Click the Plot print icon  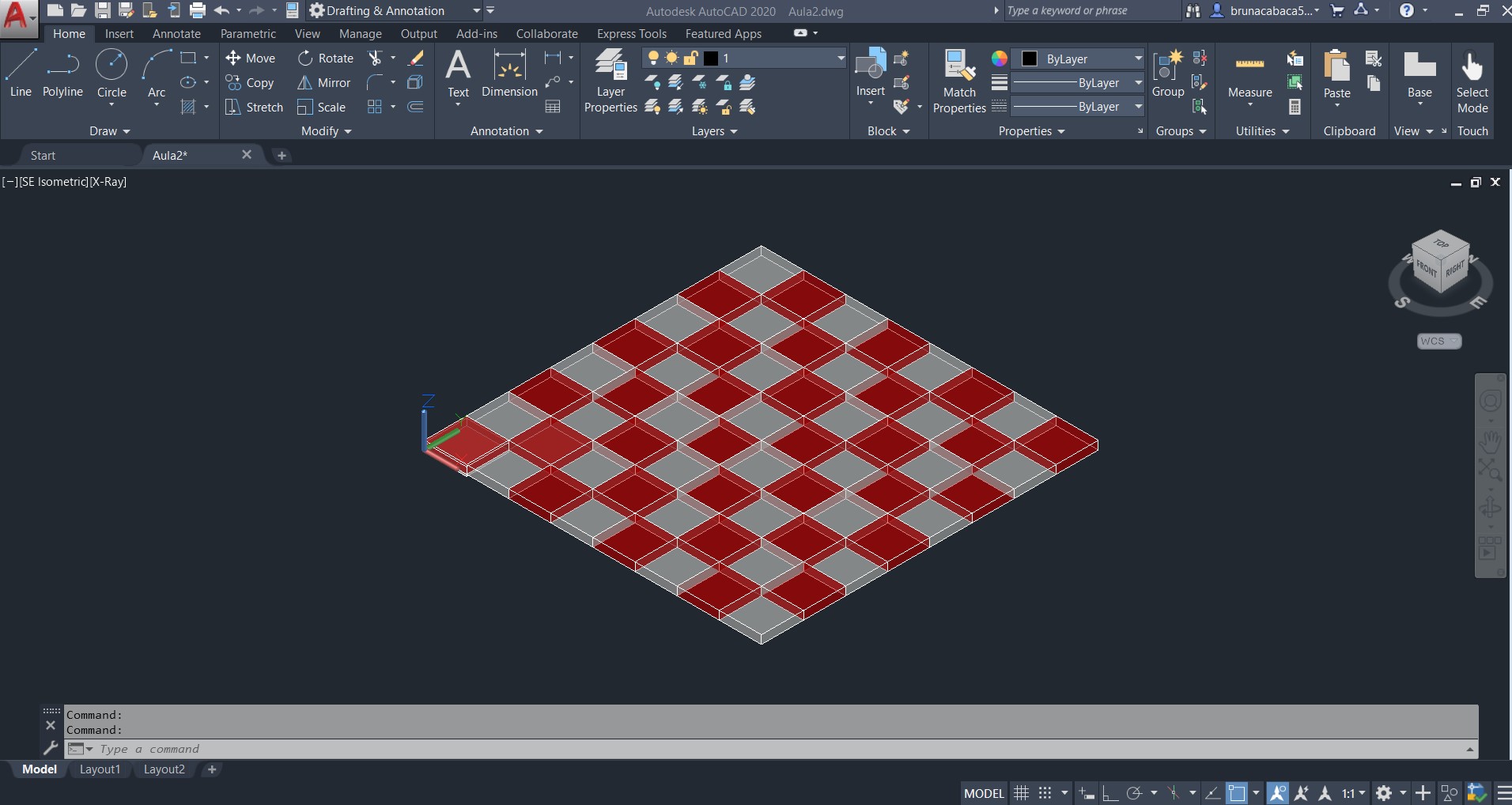198,10
